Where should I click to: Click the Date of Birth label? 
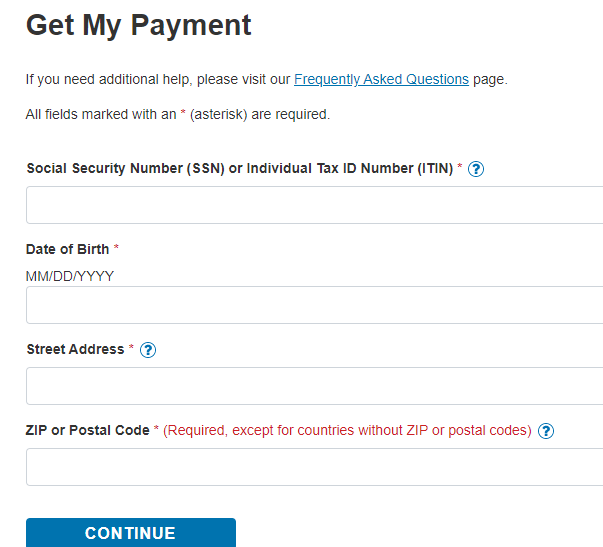(67, 249)
